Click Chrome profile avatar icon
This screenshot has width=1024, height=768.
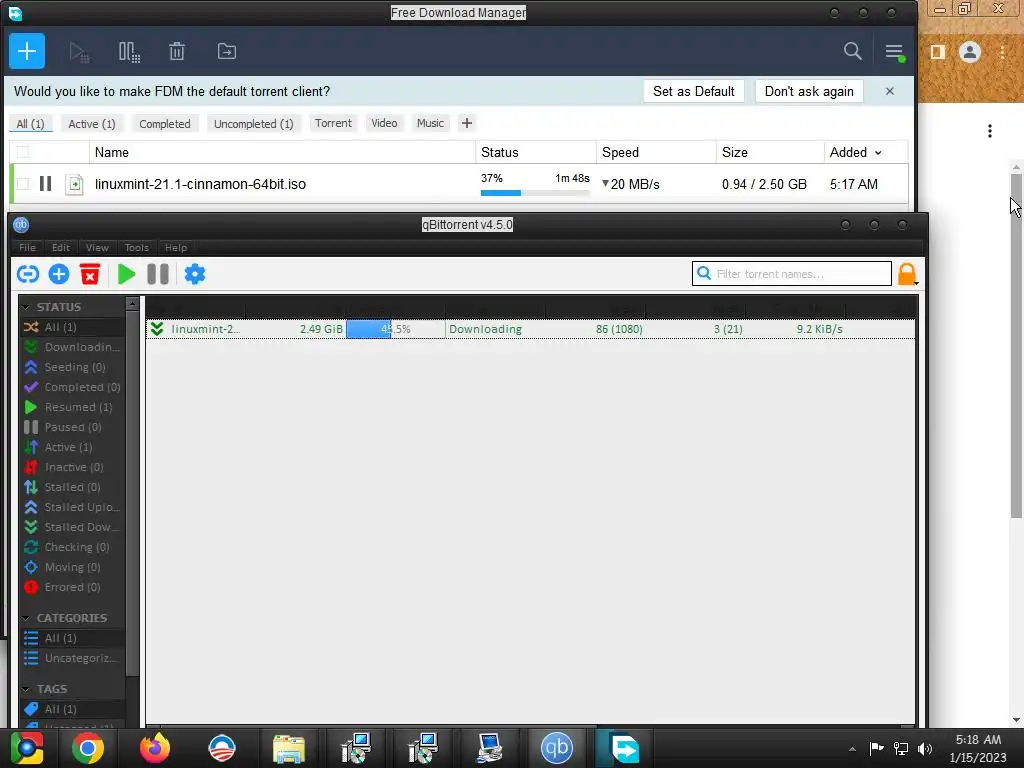[970, 52]
